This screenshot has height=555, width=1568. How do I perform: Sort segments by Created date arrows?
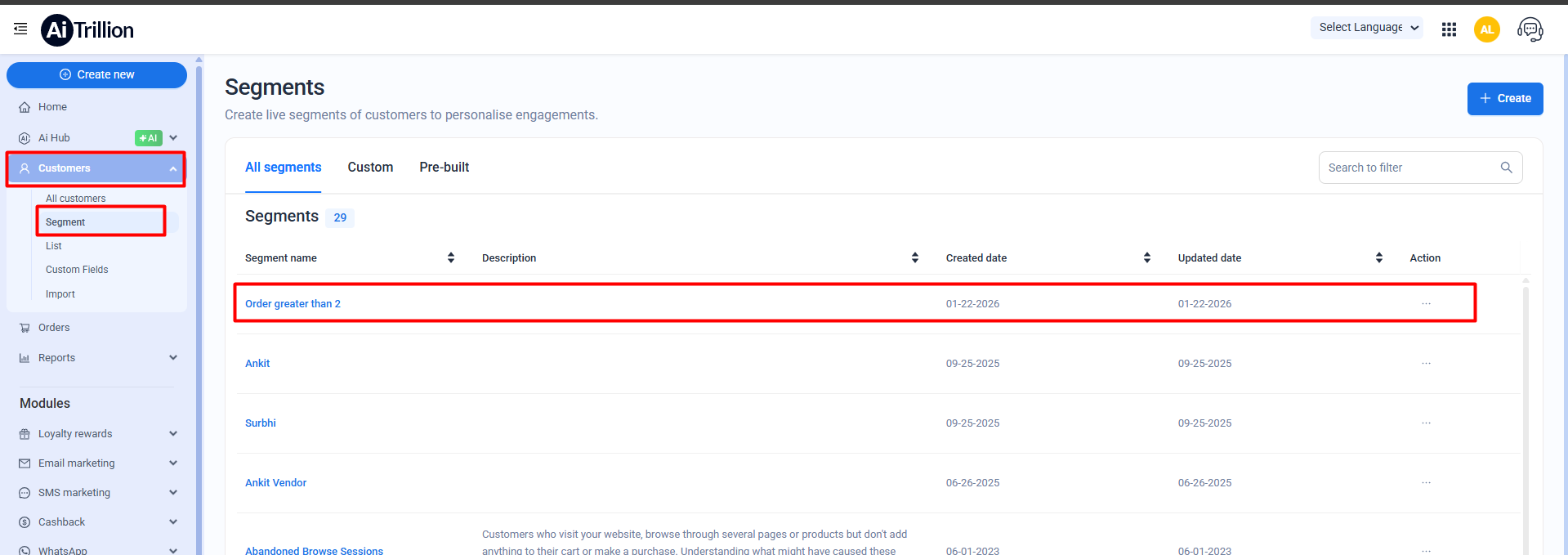[1146, 257]
